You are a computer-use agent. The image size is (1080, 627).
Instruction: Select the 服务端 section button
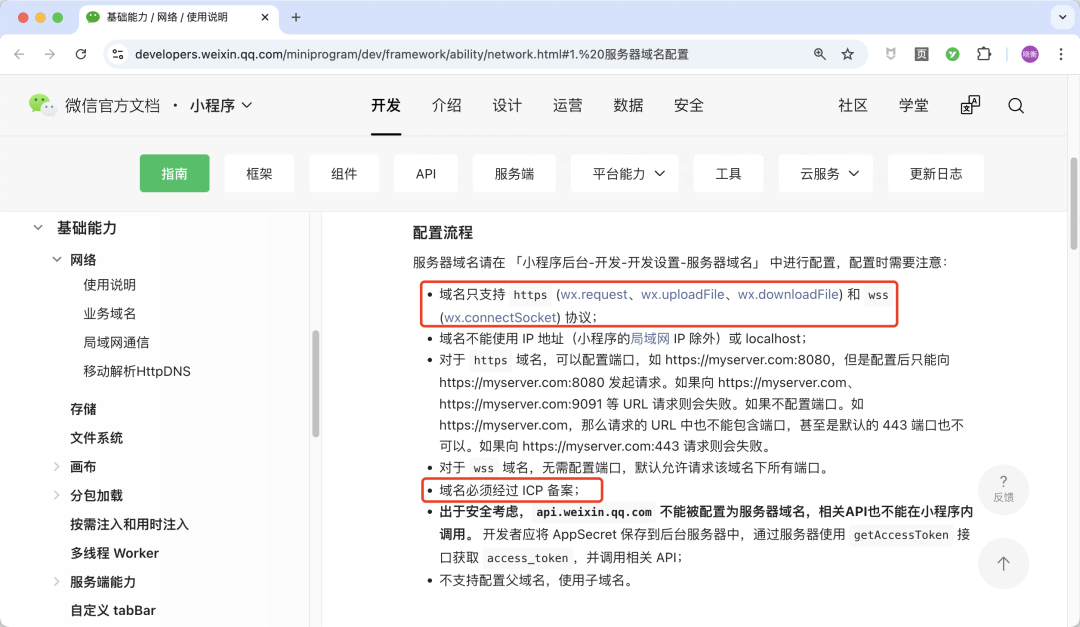click(514, 174)
